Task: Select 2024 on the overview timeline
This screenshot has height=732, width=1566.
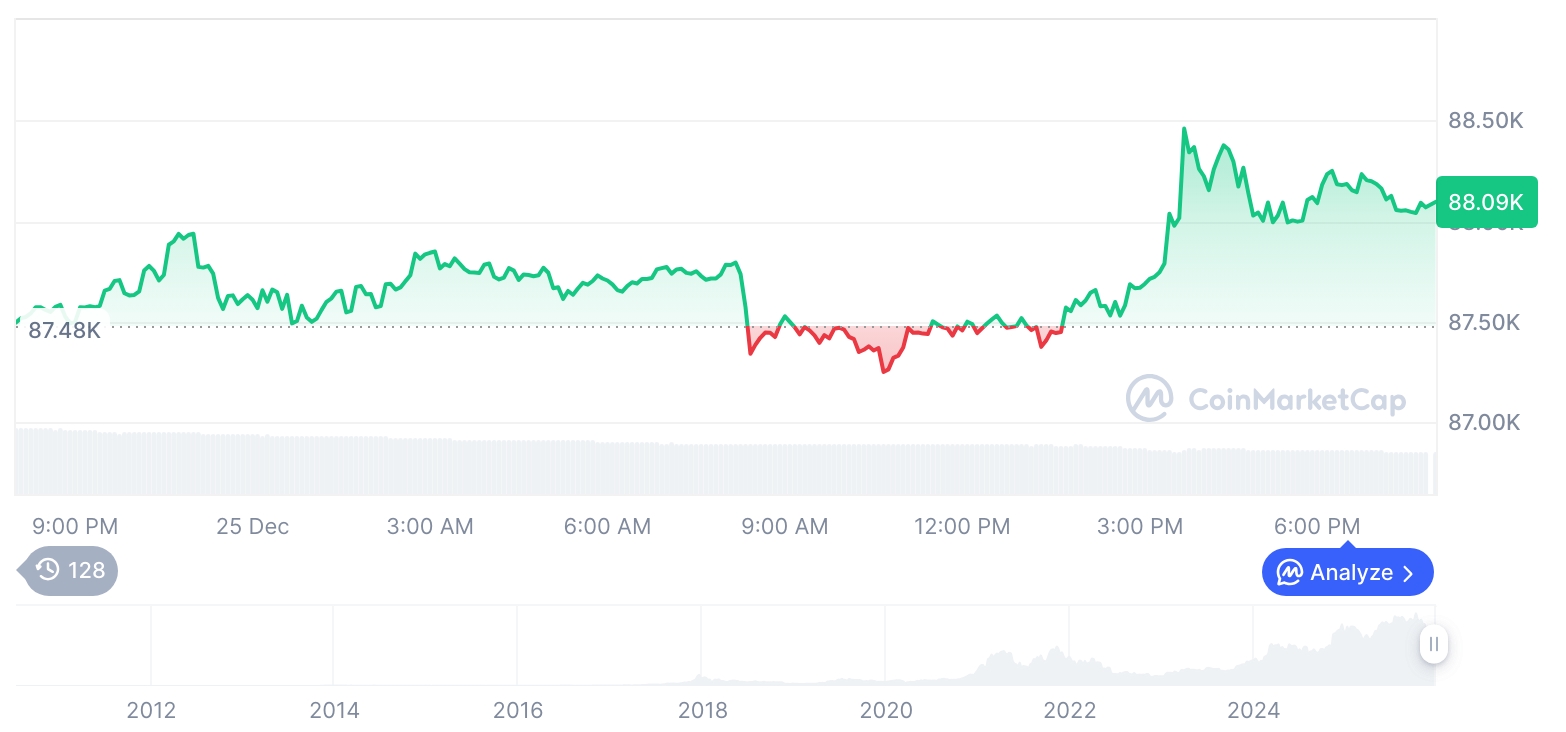Action: pyautogui.click(x=1253, y=710)
